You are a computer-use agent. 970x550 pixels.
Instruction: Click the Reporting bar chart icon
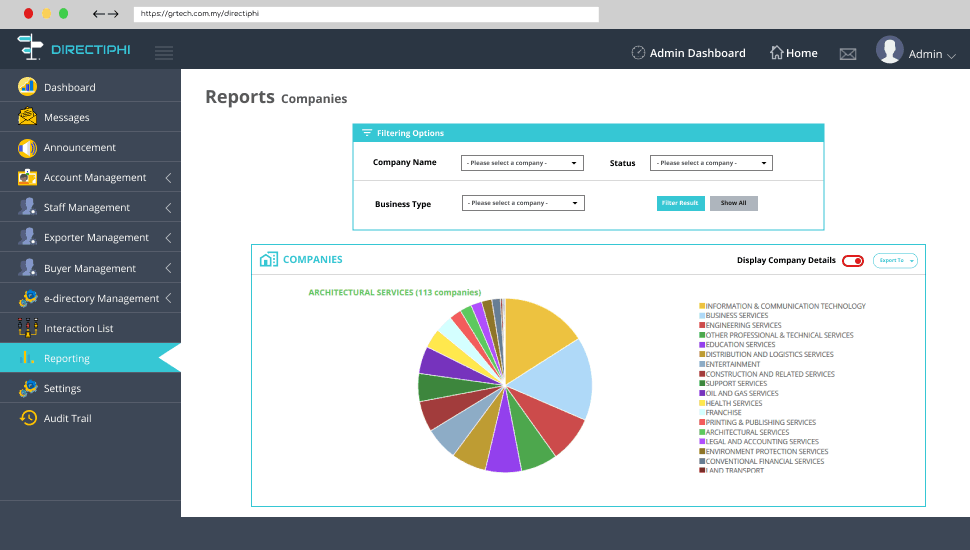point(26,358)
